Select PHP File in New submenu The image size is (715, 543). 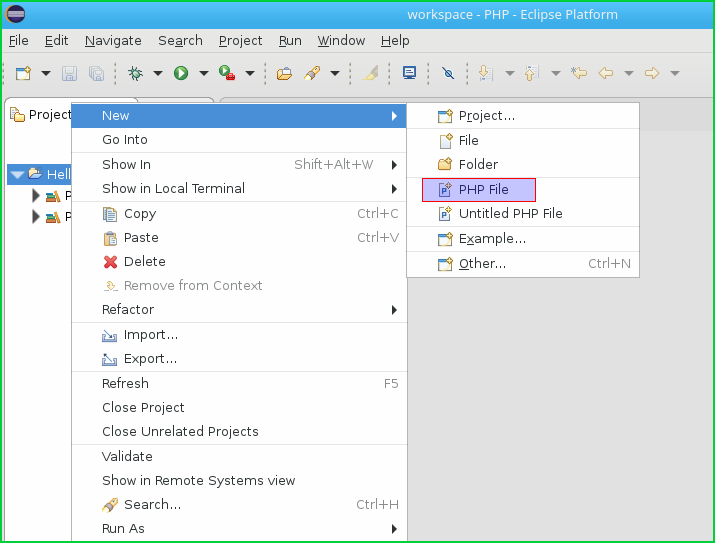pyautogui.click(x=523, y=190)
